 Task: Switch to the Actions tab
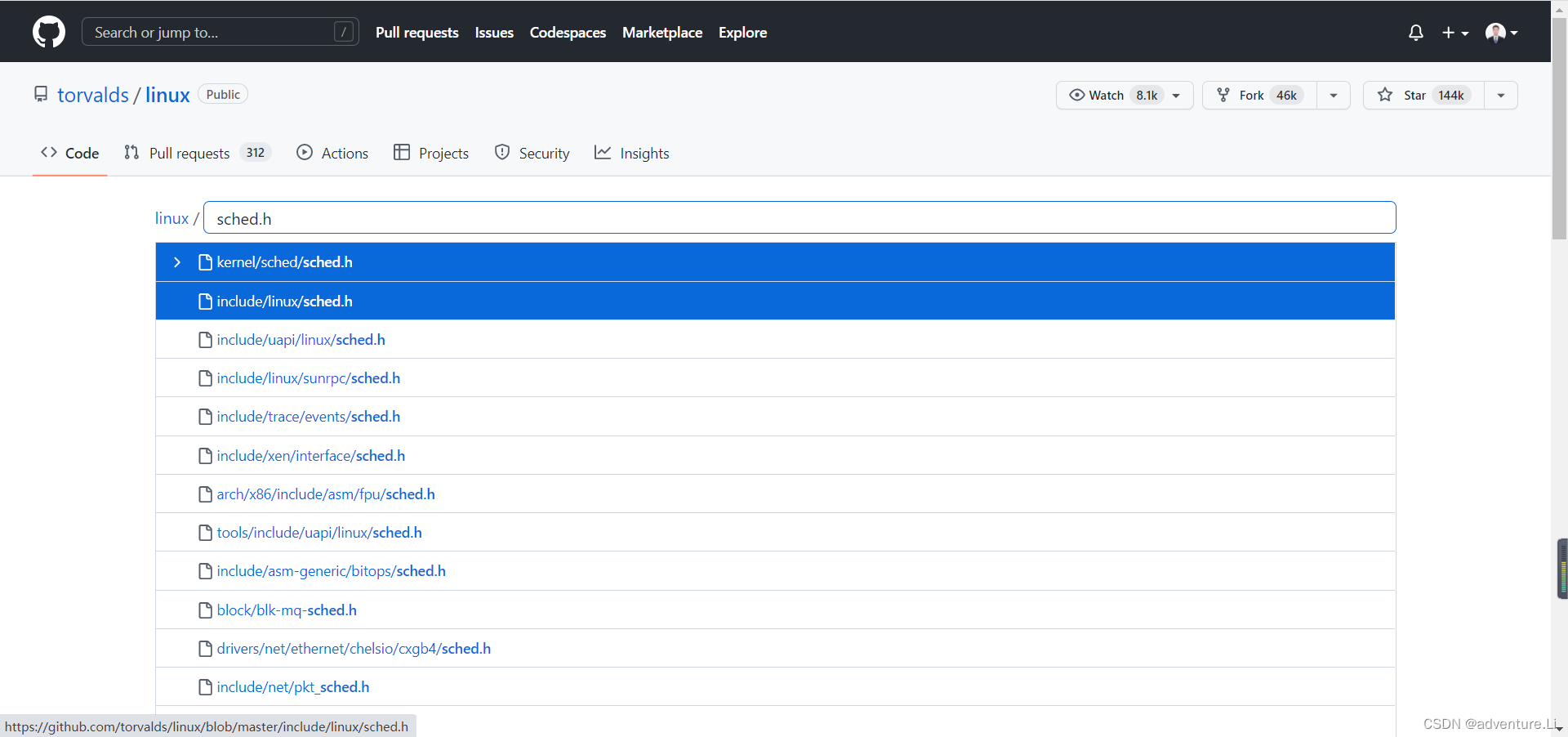click(x=332, y=153)
